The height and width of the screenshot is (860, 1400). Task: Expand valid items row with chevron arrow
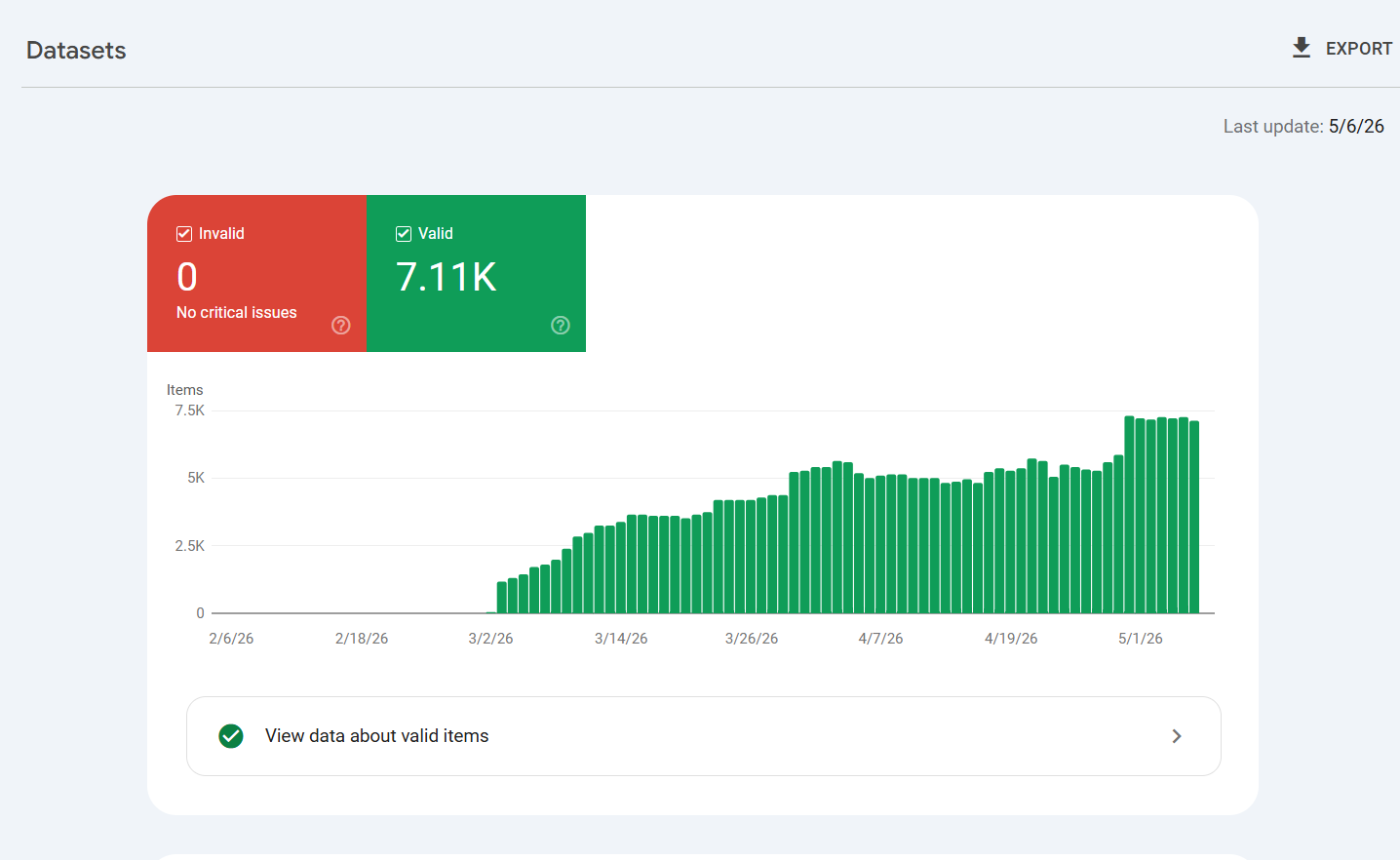1177,736
